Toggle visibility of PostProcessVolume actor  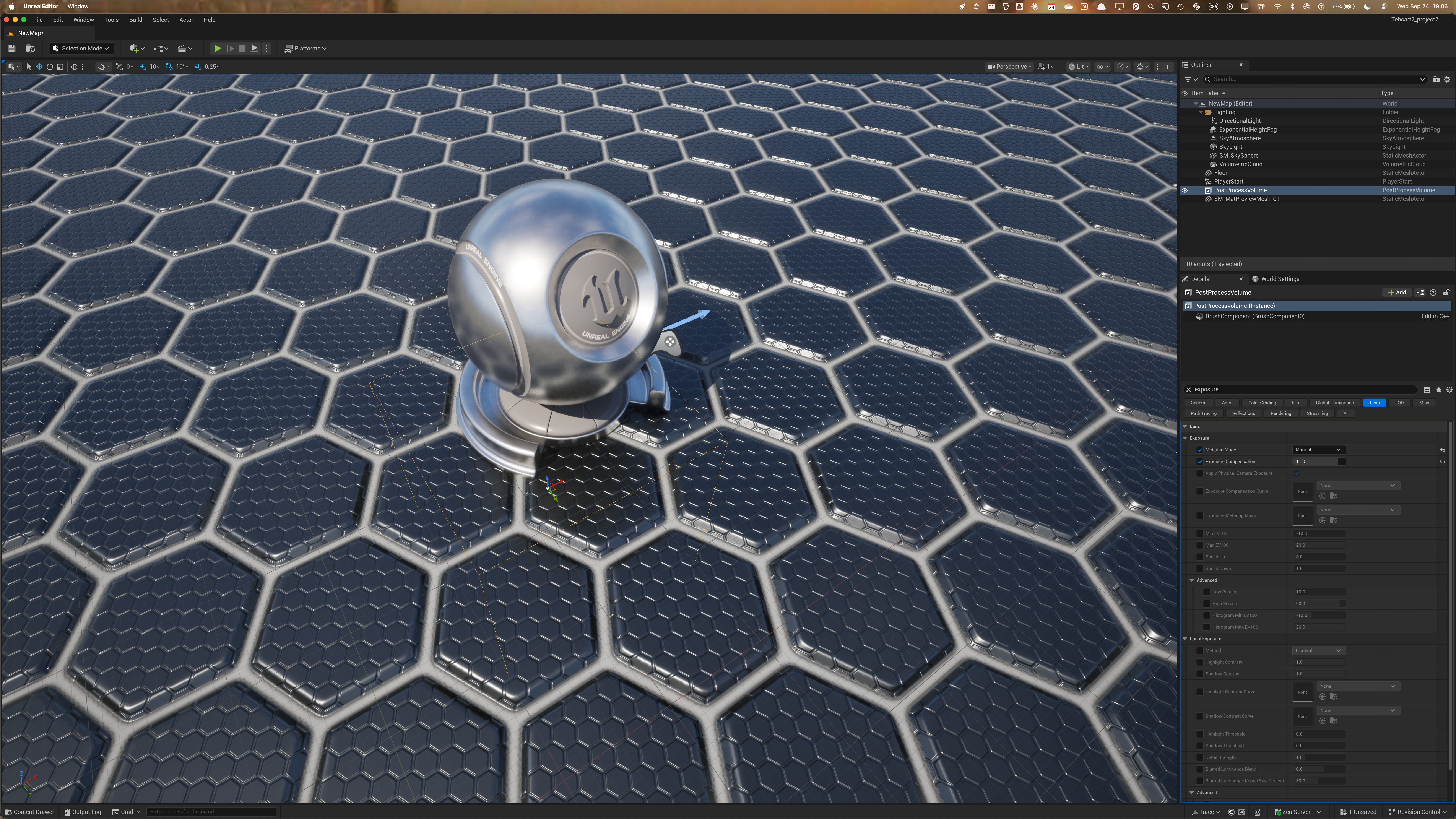[x=1185, y=190]
